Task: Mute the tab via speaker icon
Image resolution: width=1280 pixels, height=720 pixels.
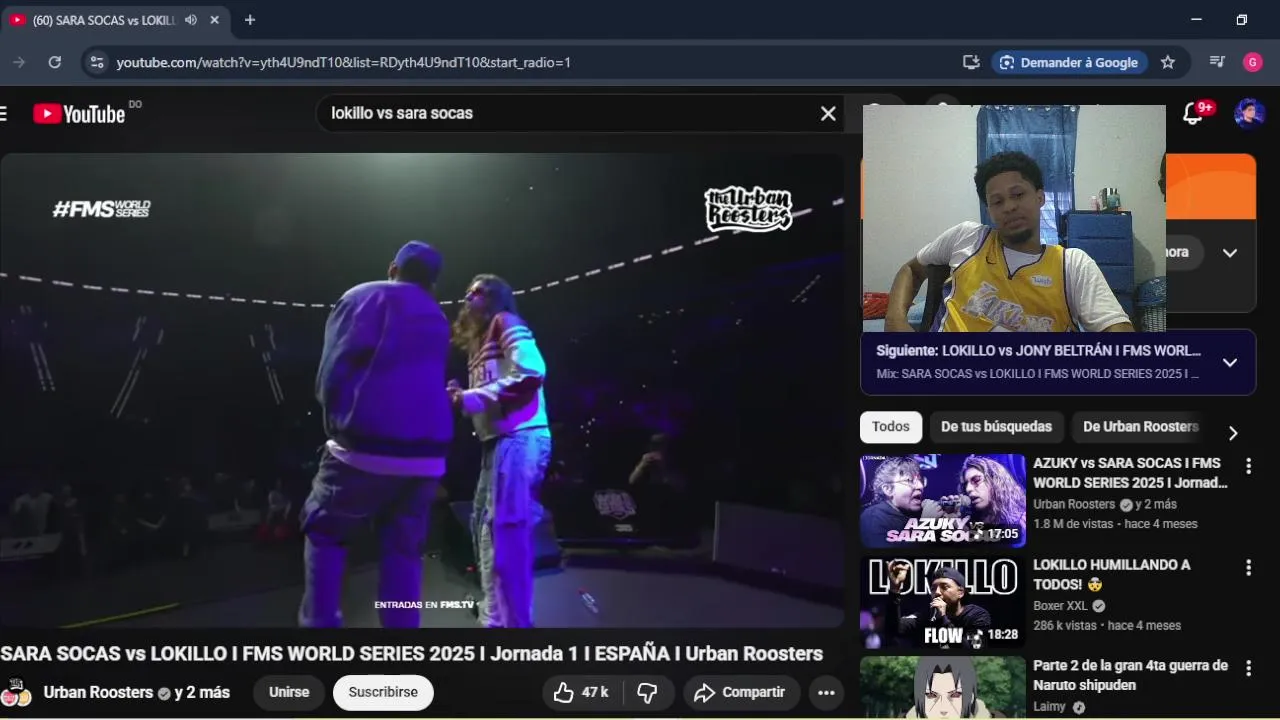Action: pyautogui.click(x=191, y=20)
